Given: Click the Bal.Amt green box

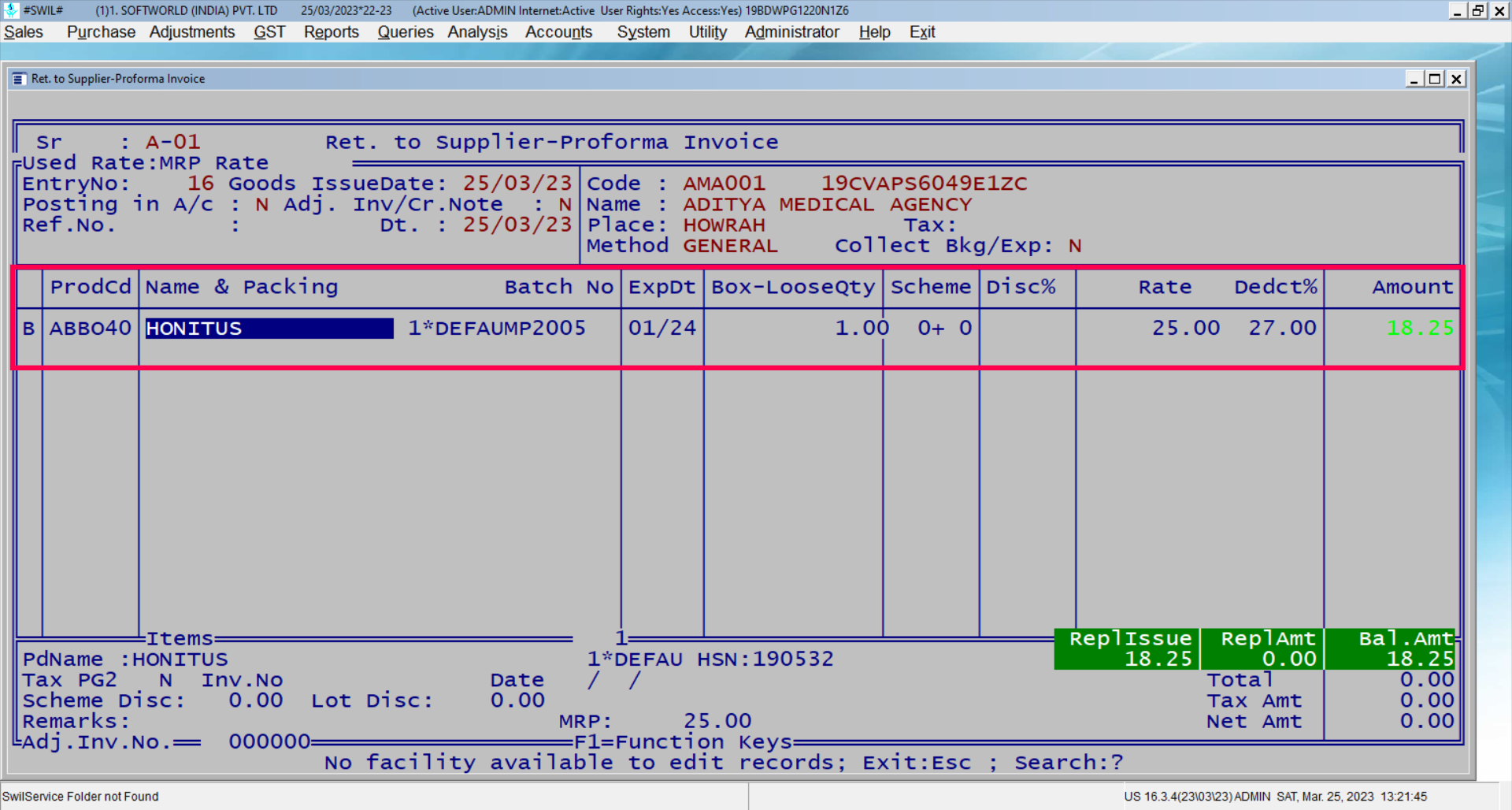Looking at the screenshot, I should [1392, 648].
